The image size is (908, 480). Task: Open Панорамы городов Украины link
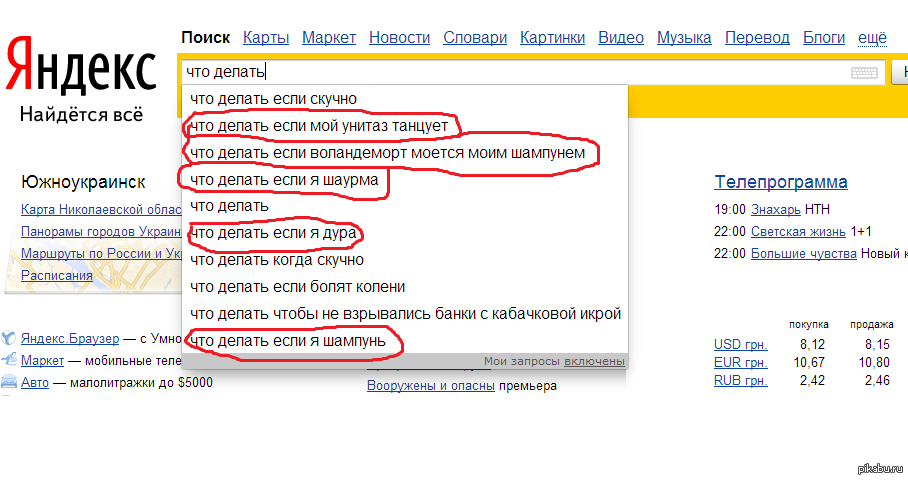[101, 232]
